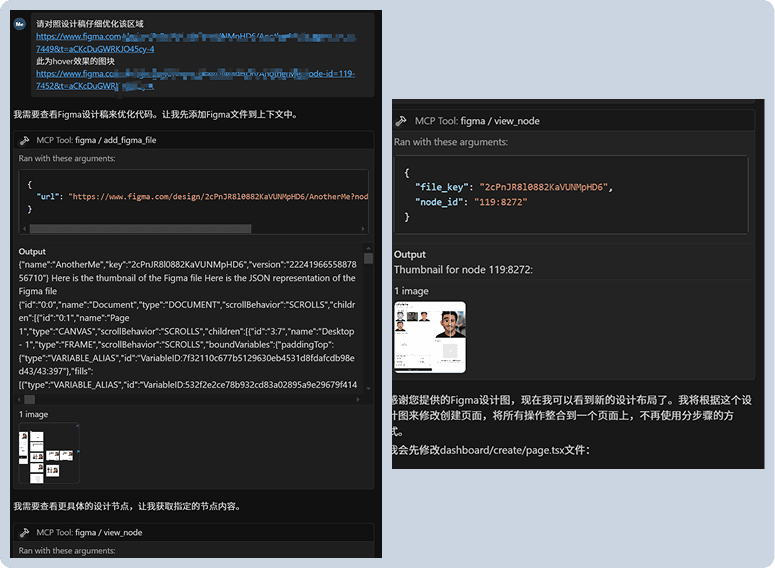Click the 'Me' user avatar icon

point(19,24)
